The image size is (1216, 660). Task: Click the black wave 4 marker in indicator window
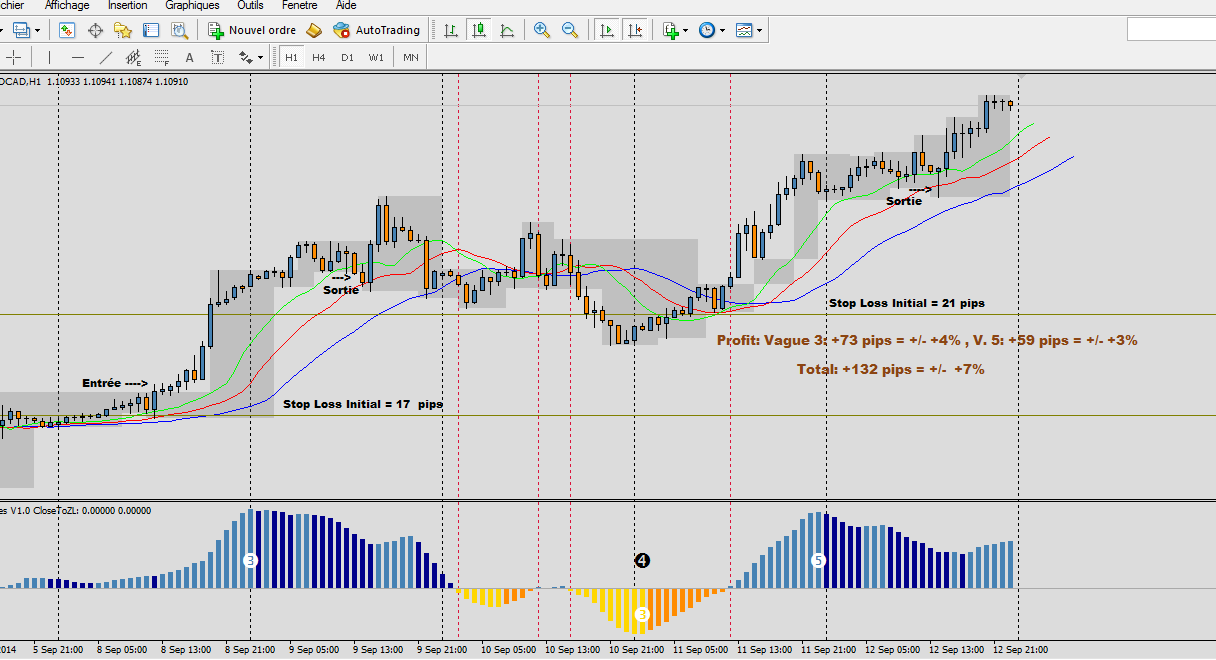(642, 561)
